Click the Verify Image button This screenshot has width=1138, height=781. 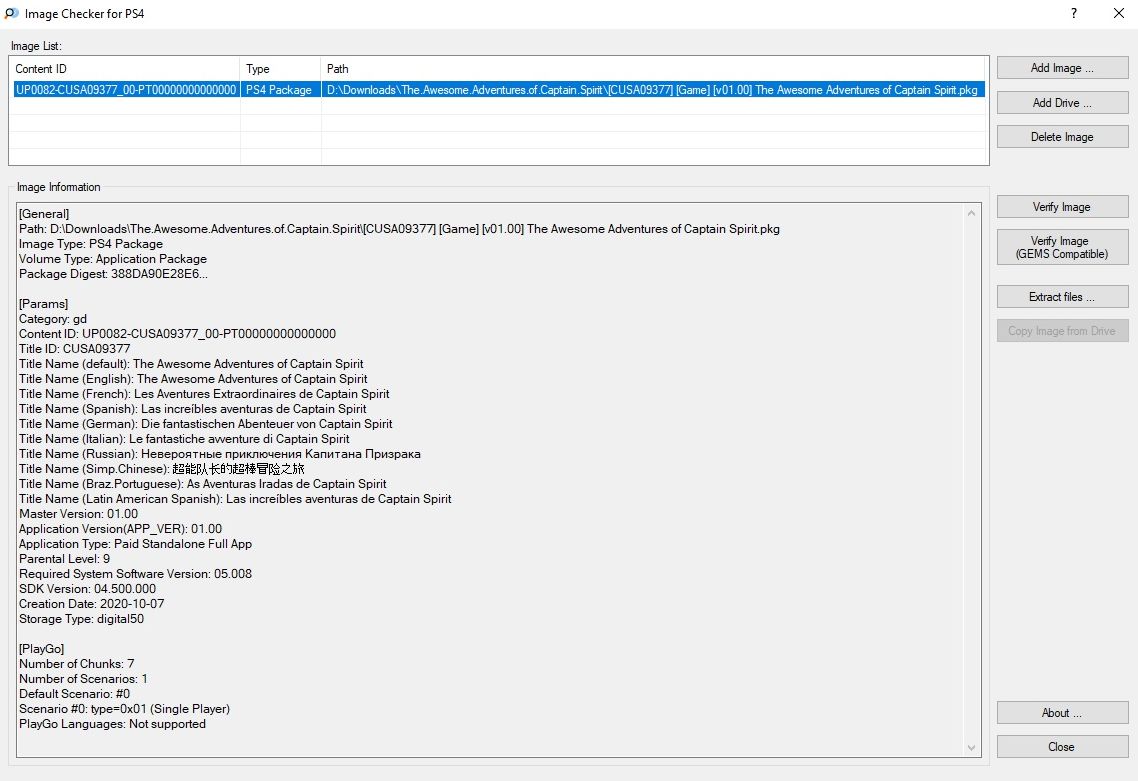tap(1062, 207)
